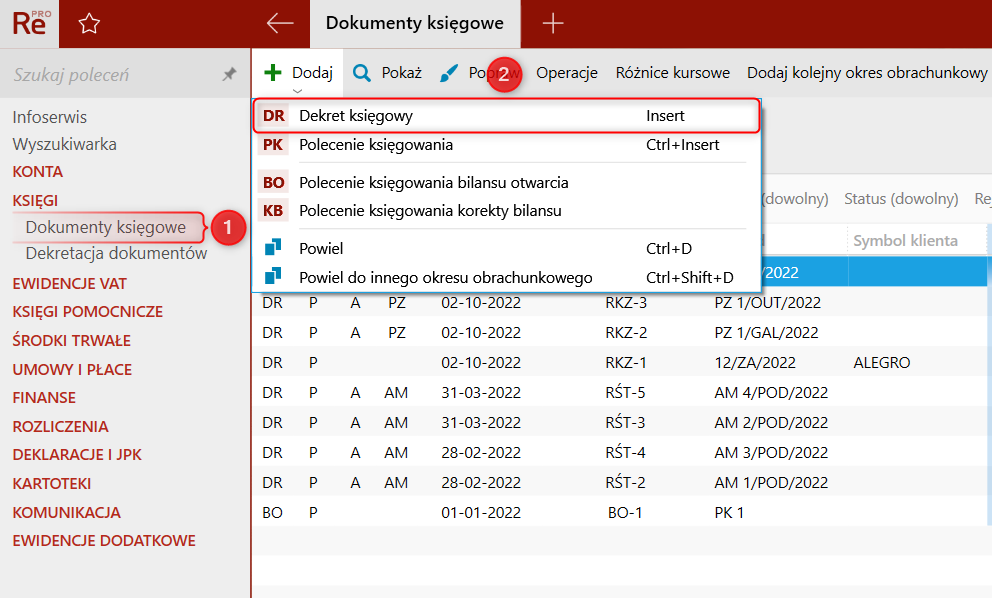
Task: Click the magnifier Pokaż icon
Action: tap(362, 73)
